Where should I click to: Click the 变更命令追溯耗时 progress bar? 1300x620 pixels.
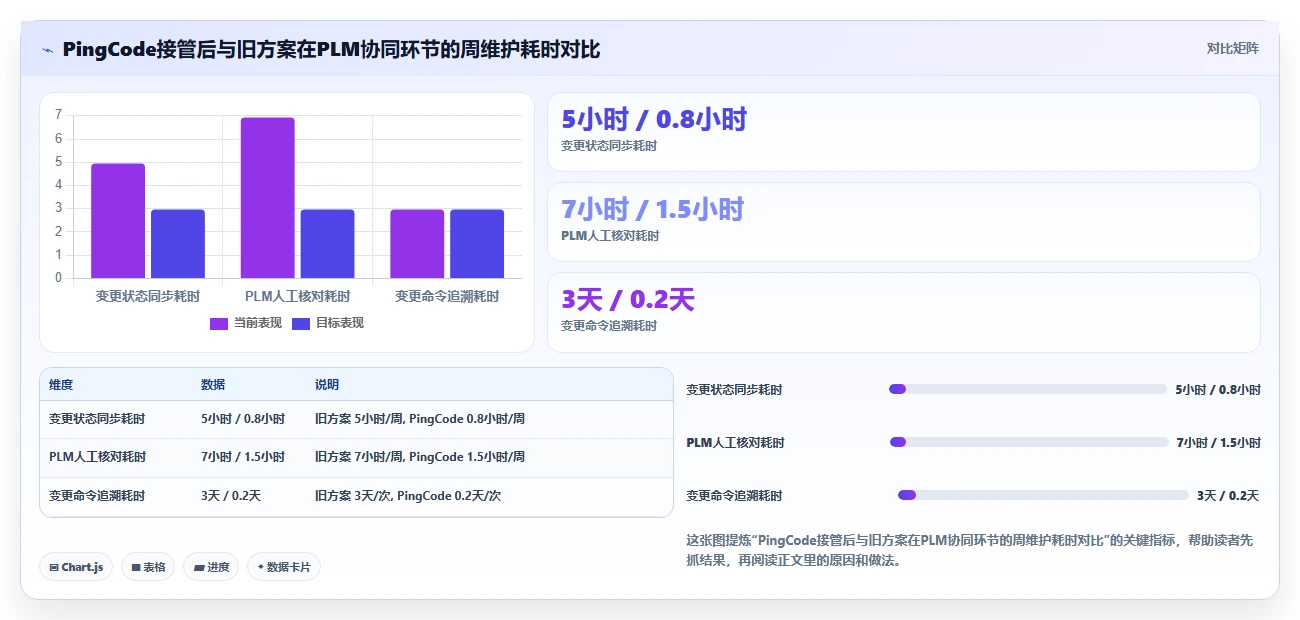click(x=1043, y=495)
